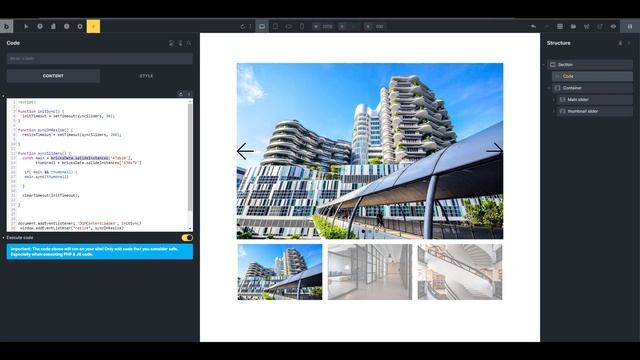
Task: Click the undo arrow in toolbar
Action: [x=533, y=27]
